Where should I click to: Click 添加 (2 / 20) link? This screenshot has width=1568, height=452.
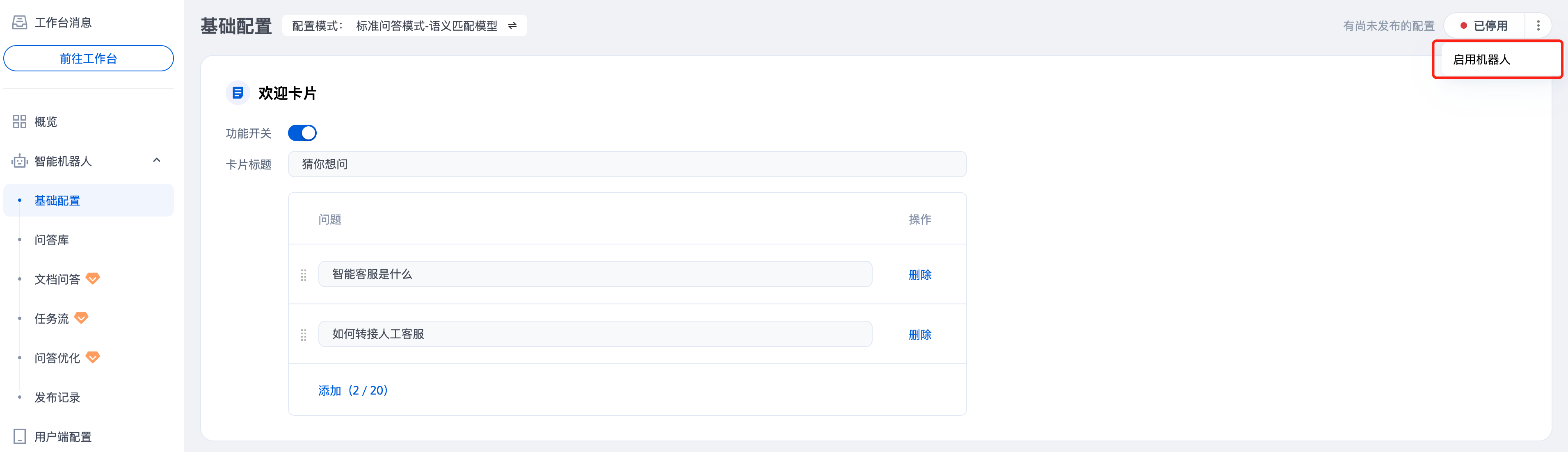coord(352,390)
